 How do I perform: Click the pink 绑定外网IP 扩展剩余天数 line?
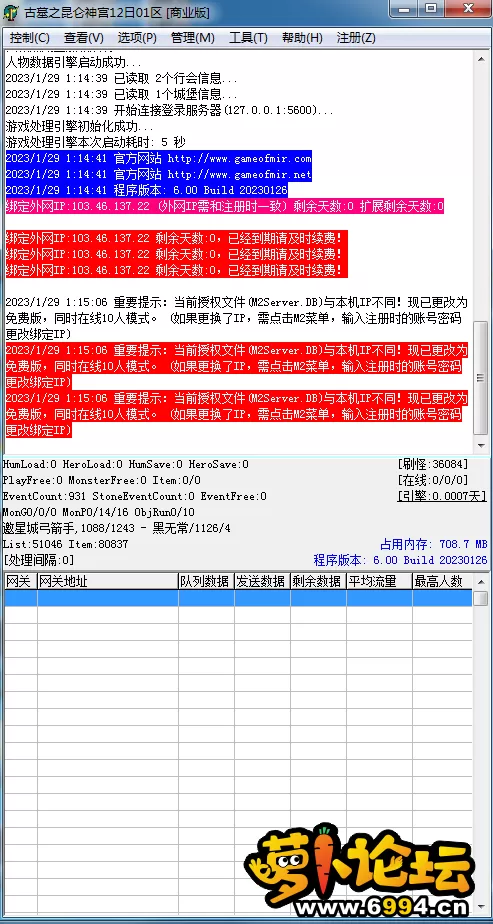tap(224, 206)
